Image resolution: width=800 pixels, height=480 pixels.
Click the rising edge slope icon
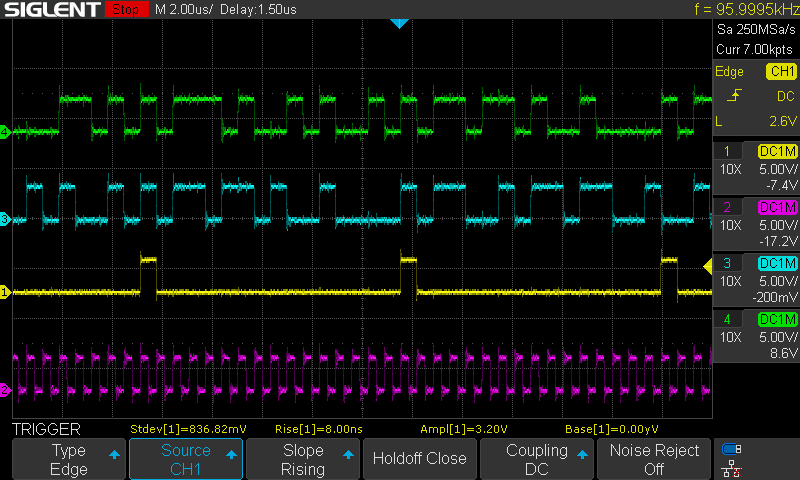tap(734, 96)
